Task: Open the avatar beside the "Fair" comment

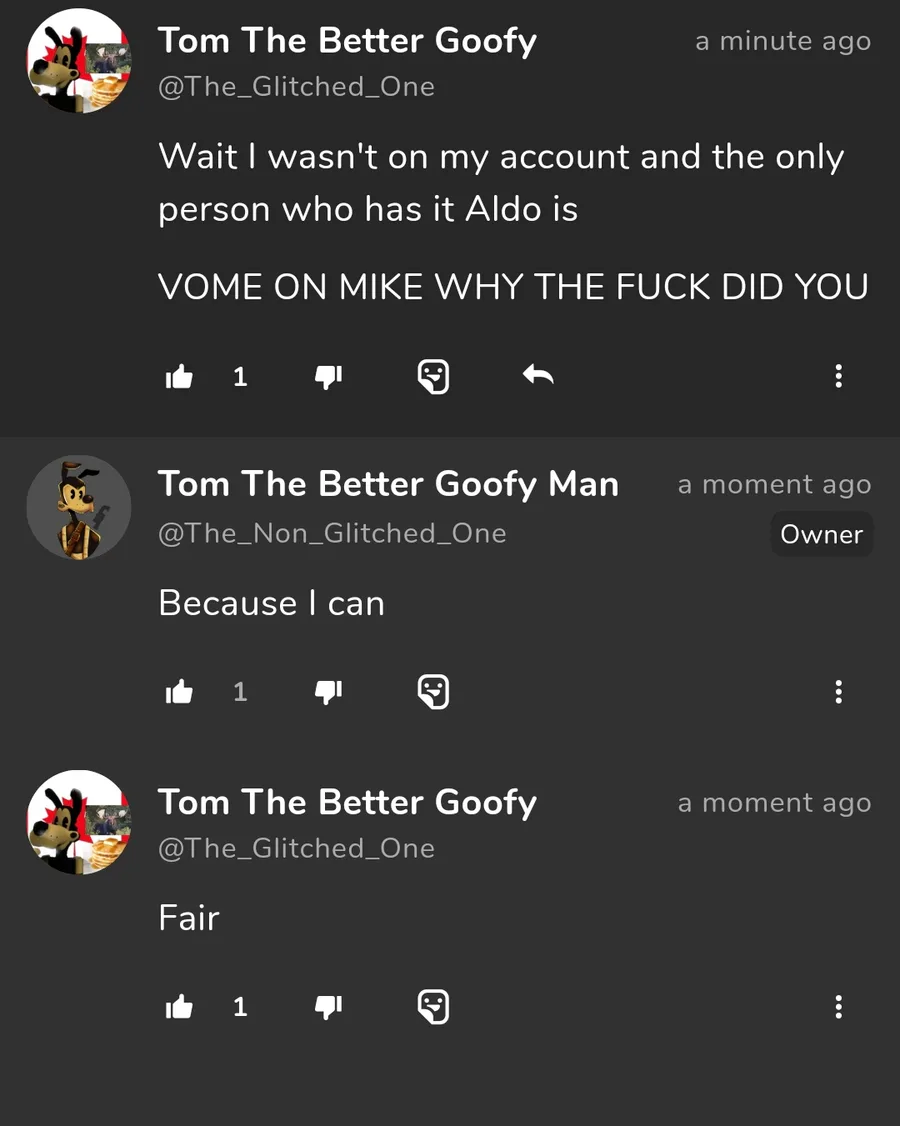Action: (78, 822)
